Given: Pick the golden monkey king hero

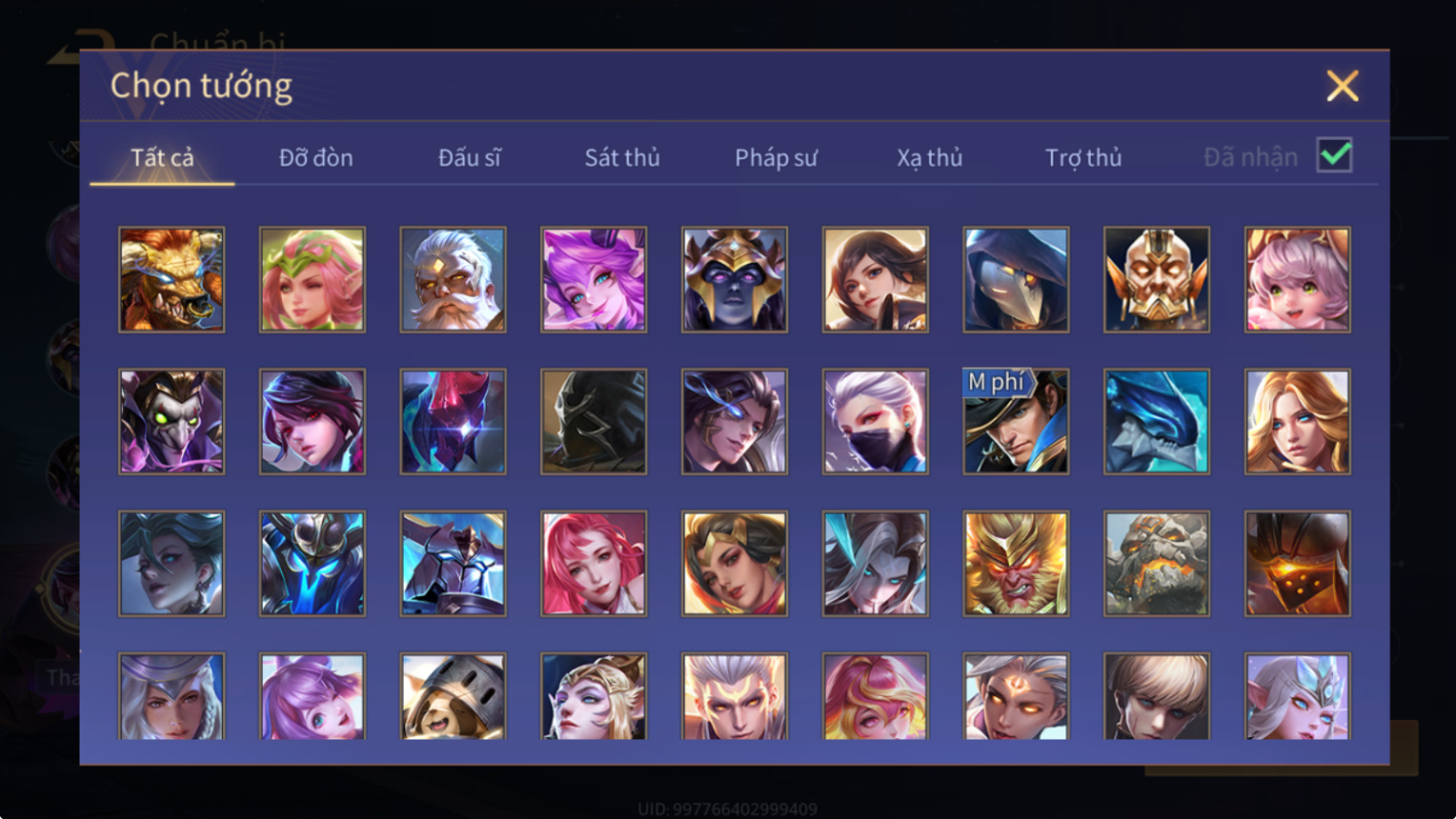Looking at the screenshot, I should coord(1016,563).
